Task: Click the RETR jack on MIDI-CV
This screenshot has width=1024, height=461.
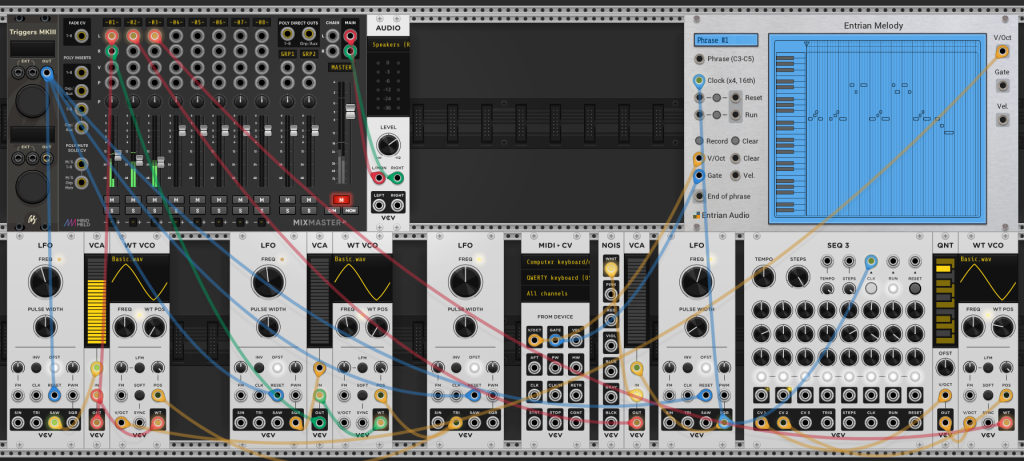Action: point(575,396)
